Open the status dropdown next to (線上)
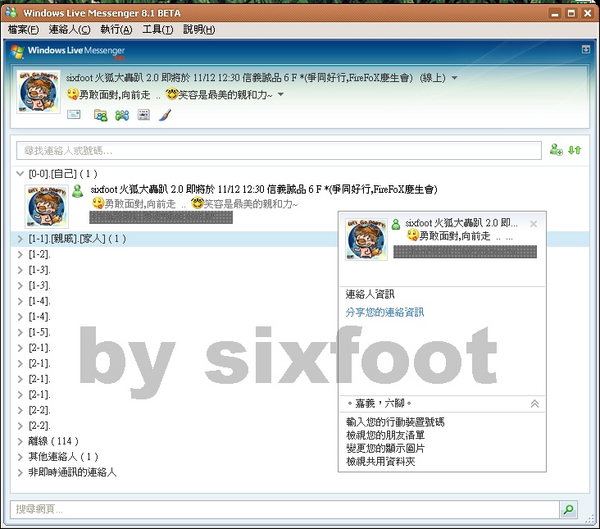The image size is (600, 529). (454, 78)
